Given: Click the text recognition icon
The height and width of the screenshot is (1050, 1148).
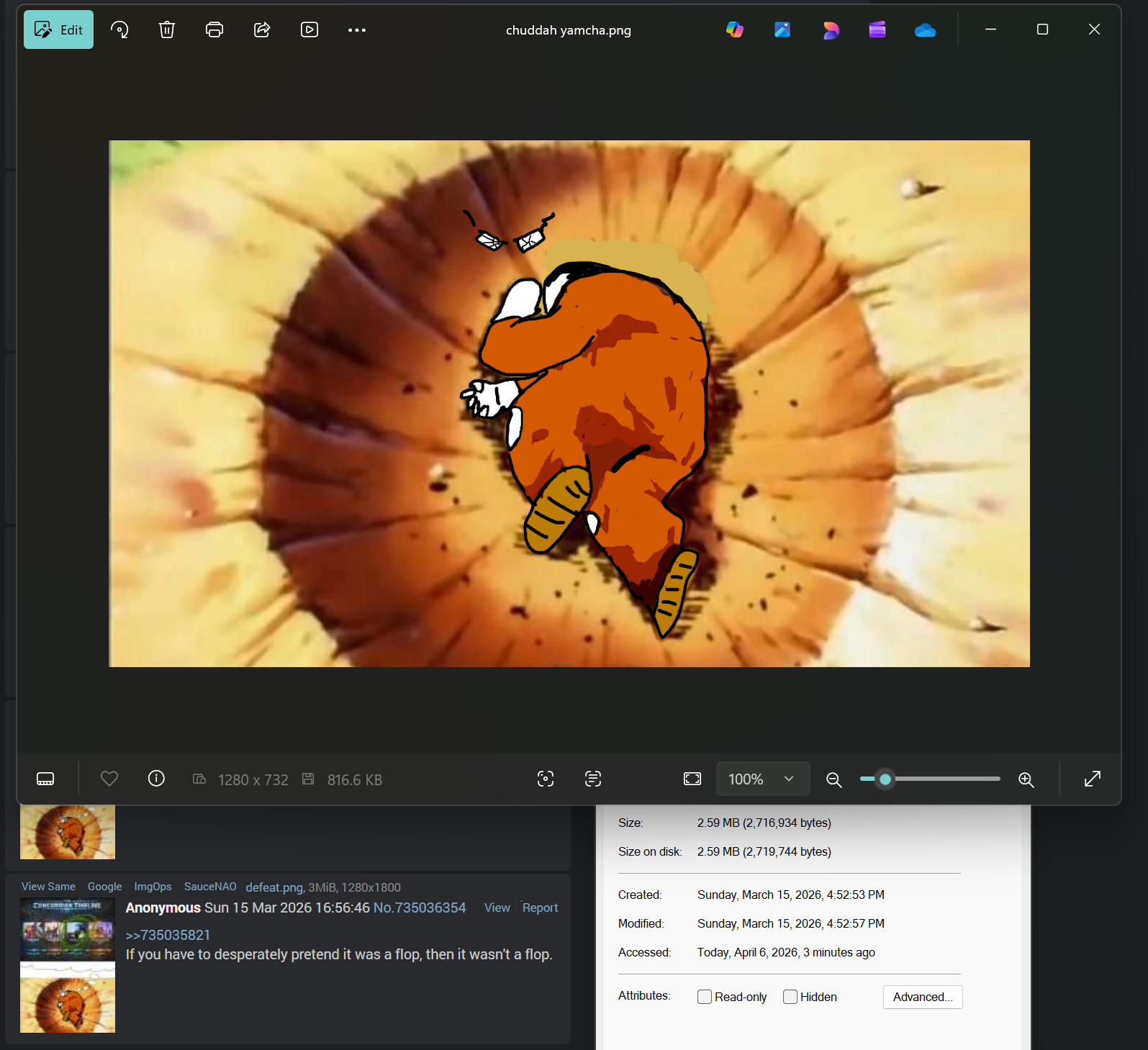Looking at the screenshot, I should pyautogui.click(x=593, y=779).
